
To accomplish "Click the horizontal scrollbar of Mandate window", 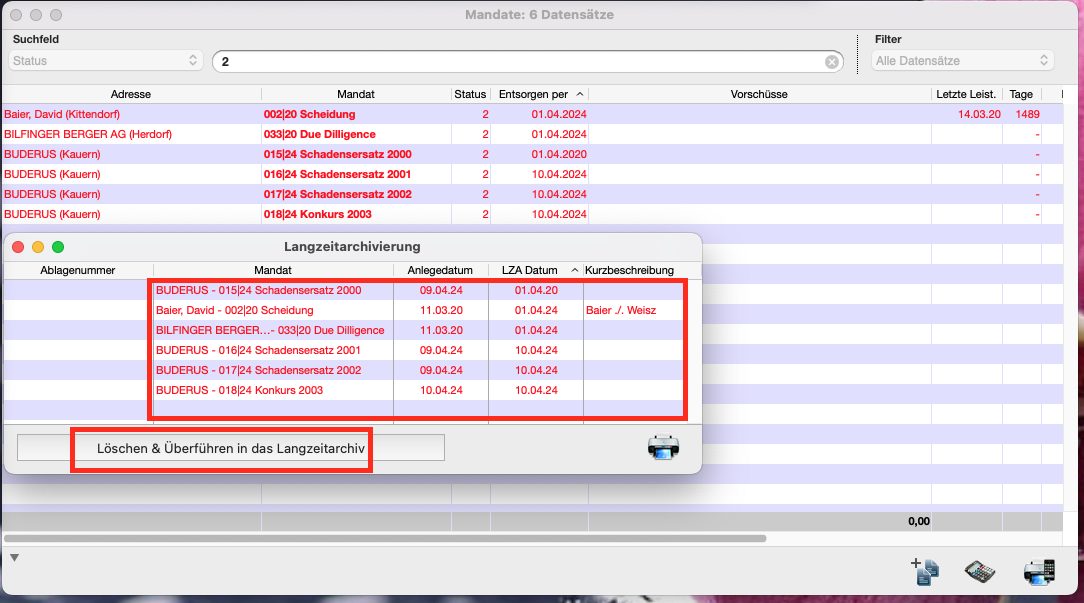I will click(385, 538).
